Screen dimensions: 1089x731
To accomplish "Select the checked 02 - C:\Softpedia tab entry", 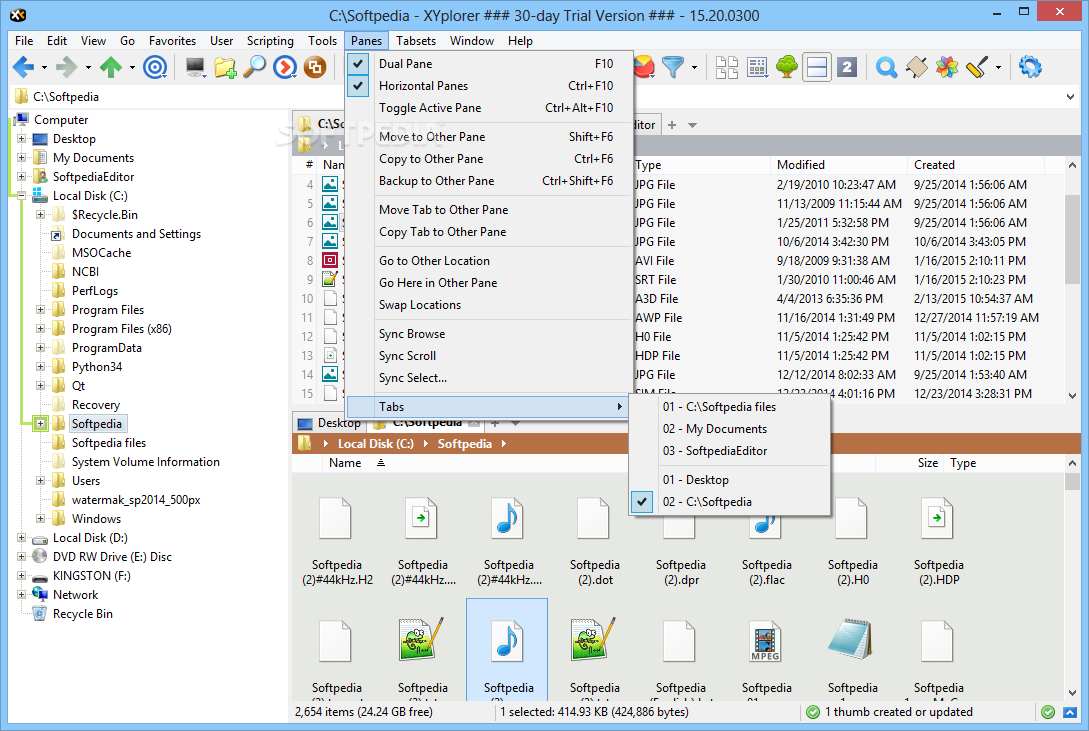I will [729, 502].
